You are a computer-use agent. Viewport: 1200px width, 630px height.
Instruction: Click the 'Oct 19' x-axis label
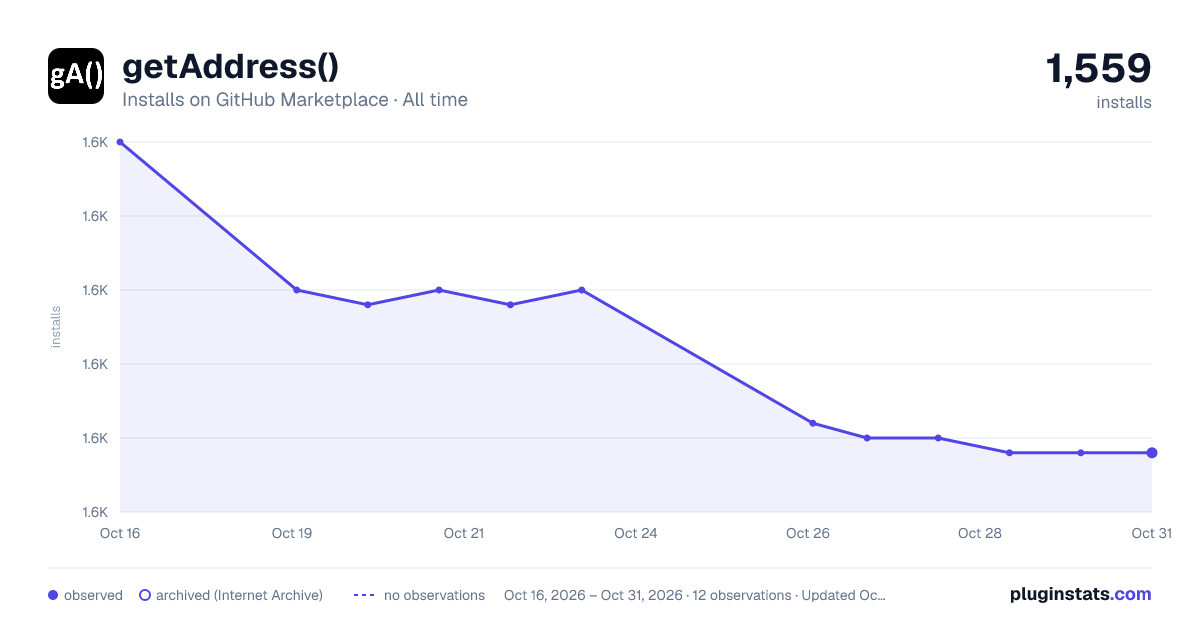(292, 533)
